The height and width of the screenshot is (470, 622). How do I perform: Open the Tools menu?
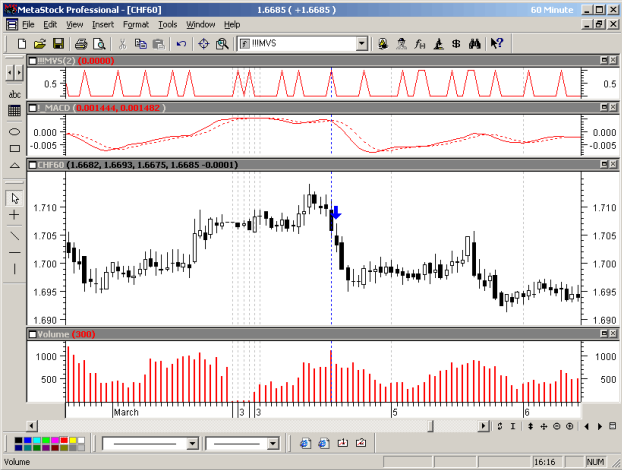(x=168, y=25)
